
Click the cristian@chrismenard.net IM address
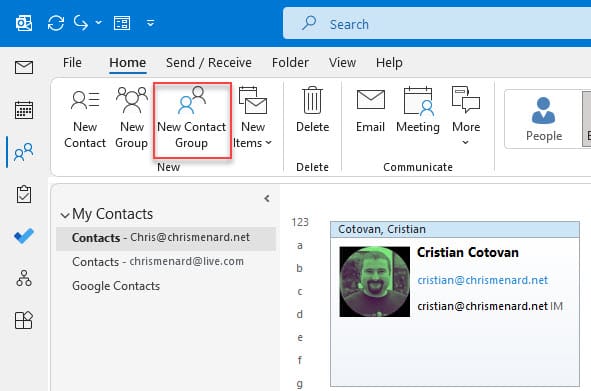coord(482,306)
